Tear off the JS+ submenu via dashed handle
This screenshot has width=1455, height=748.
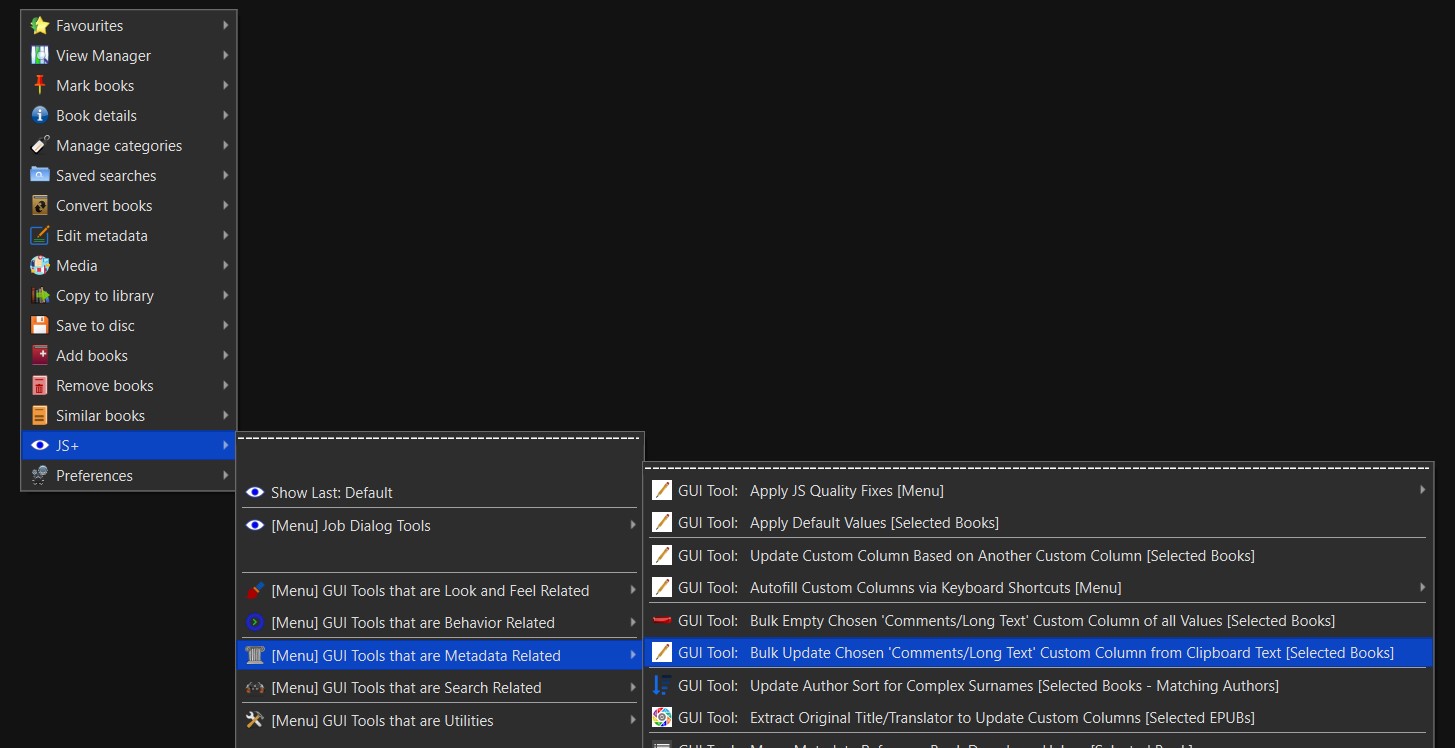(x=440, y=438)
